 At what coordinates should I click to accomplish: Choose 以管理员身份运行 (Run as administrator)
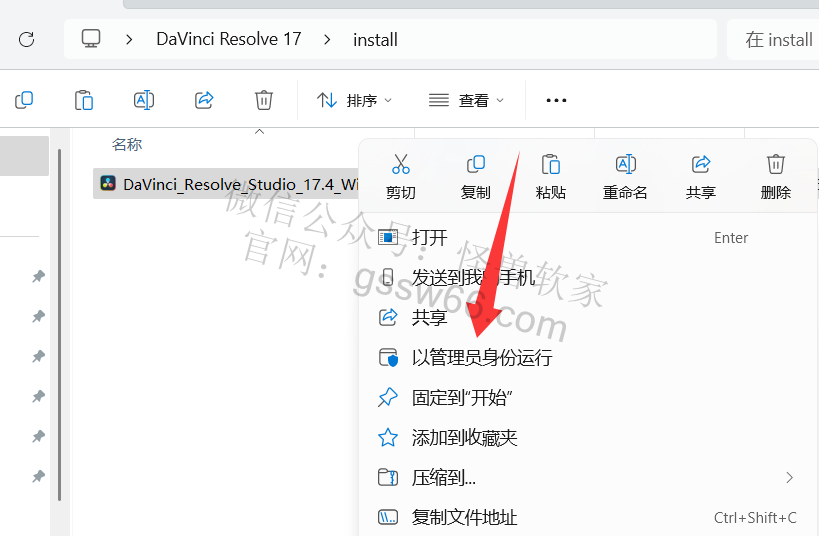point(588,357)
